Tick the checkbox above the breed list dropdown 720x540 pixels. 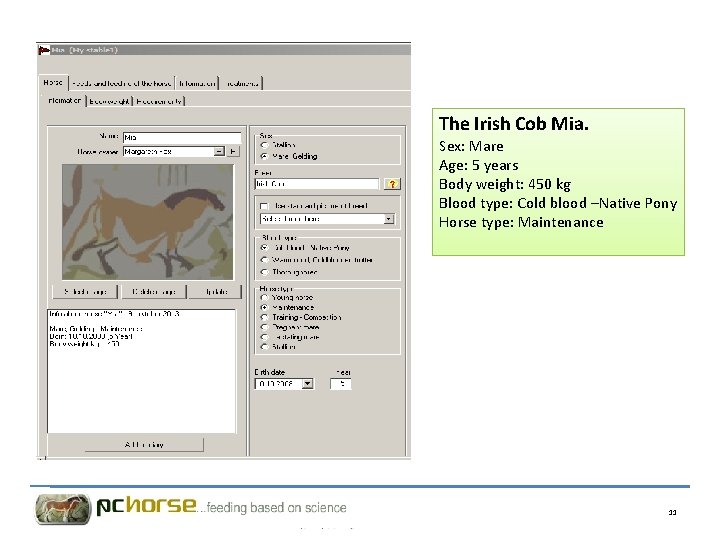264,206
